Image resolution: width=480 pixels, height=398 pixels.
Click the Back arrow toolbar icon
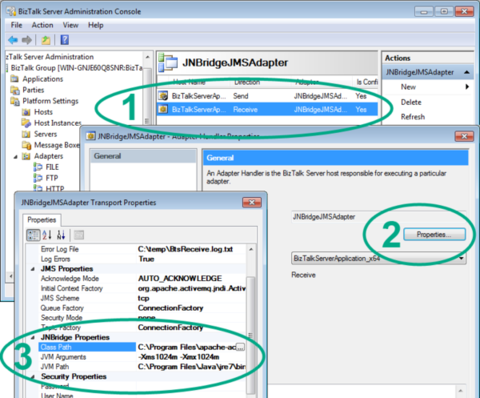pyautogui.click(x=13, y=40)
